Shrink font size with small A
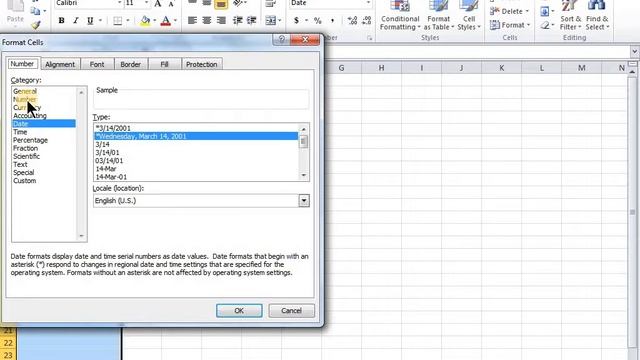640x360 pixels. [x=171, y=4]
